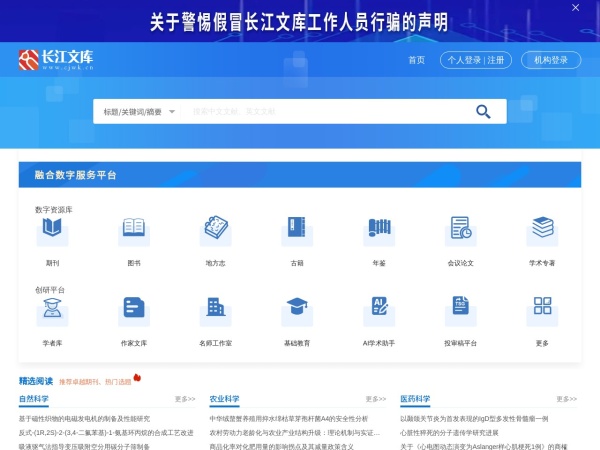Open the 期刊 journals icon
Screen dimensions: 600x450
pyautogui.click(x=52, y=230)
